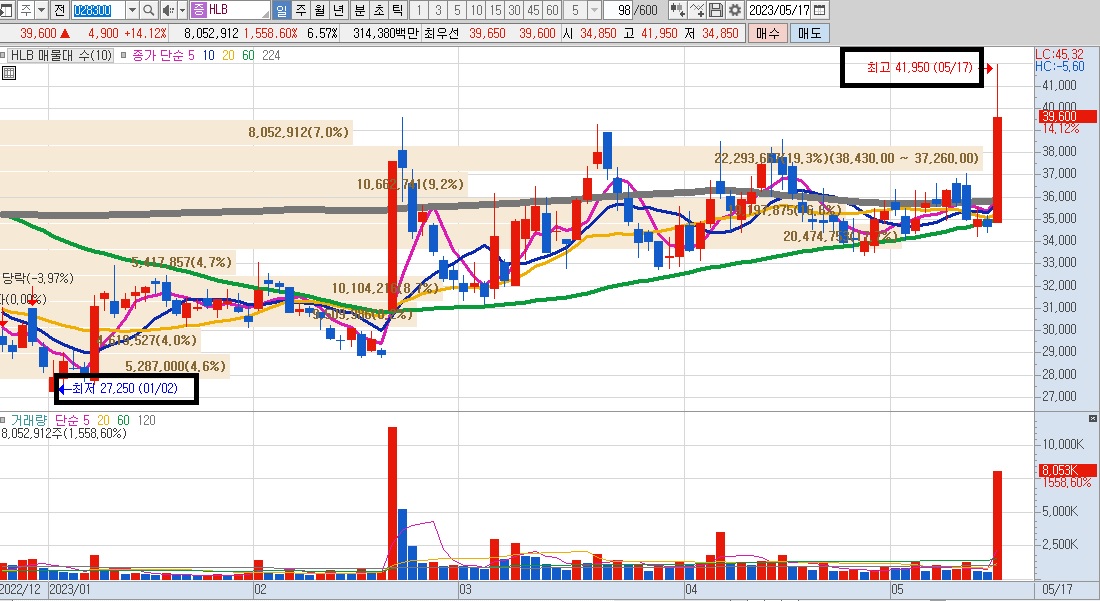The image size is (1100, 601).
Task: Click the 최저 27,250 (01/02) low marker
Action: (x=124, y=388)
